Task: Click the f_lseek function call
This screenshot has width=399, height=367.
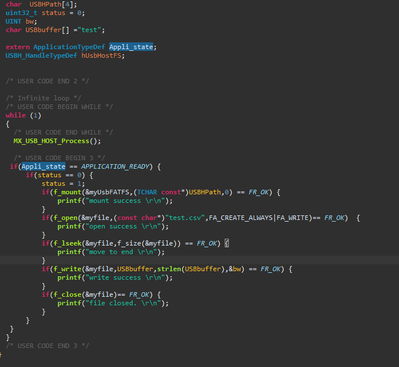Action: point(67,243)
